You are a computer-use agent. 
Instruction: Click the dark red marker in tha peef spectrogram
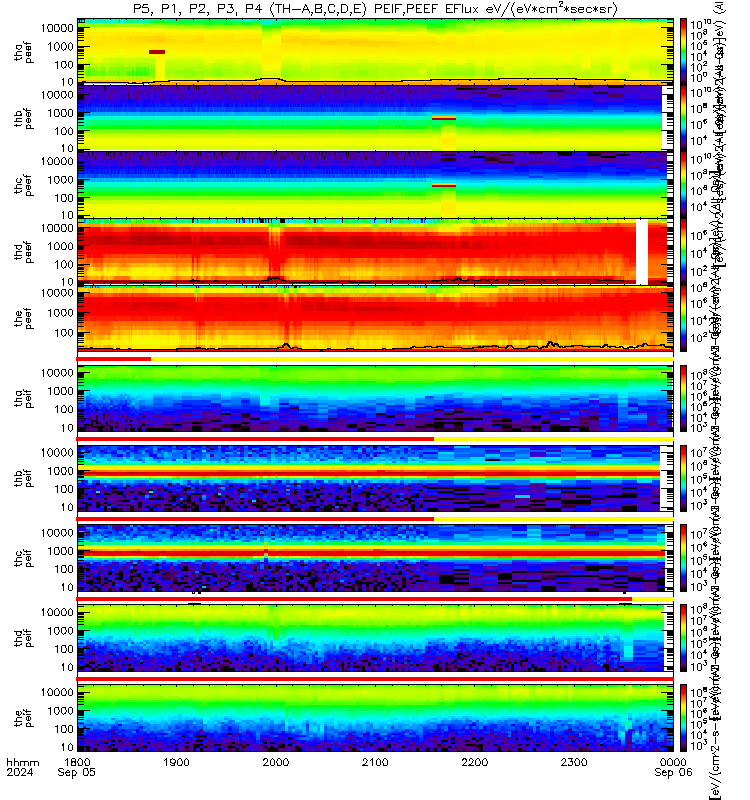pos(157,52)
